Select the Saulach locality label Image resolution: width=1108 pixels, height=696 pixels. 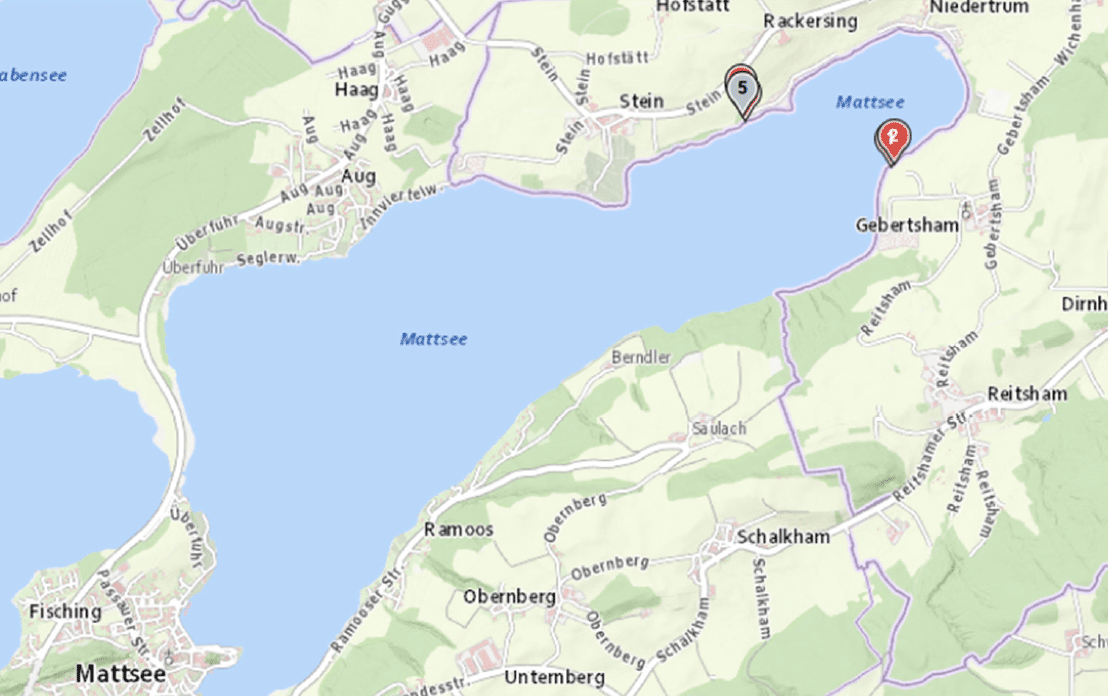[x=719, y=428]
